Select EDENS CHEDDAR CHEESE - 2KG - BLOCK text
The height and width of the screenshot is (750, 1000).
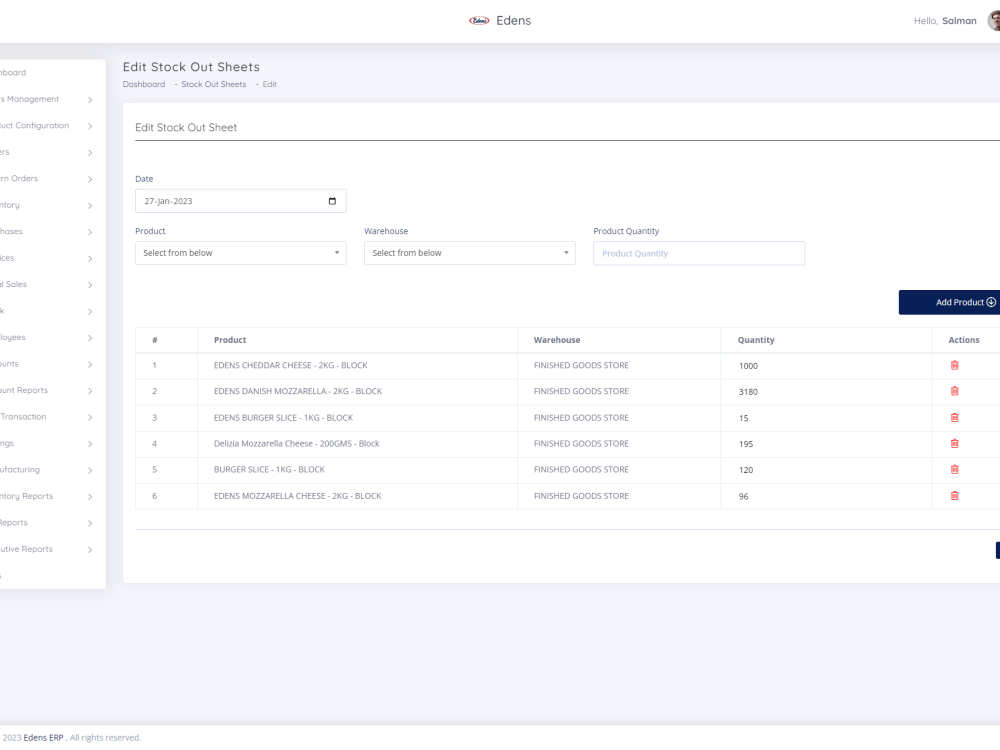[x=290, y=365]
